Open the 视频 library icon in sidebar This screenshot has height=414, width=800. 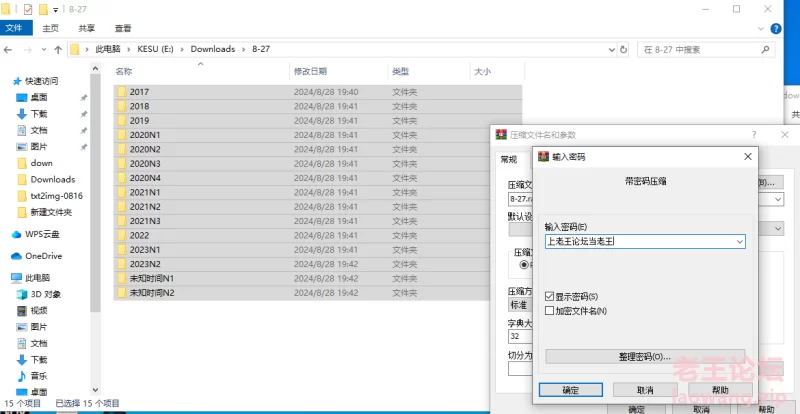pos(23,311)
